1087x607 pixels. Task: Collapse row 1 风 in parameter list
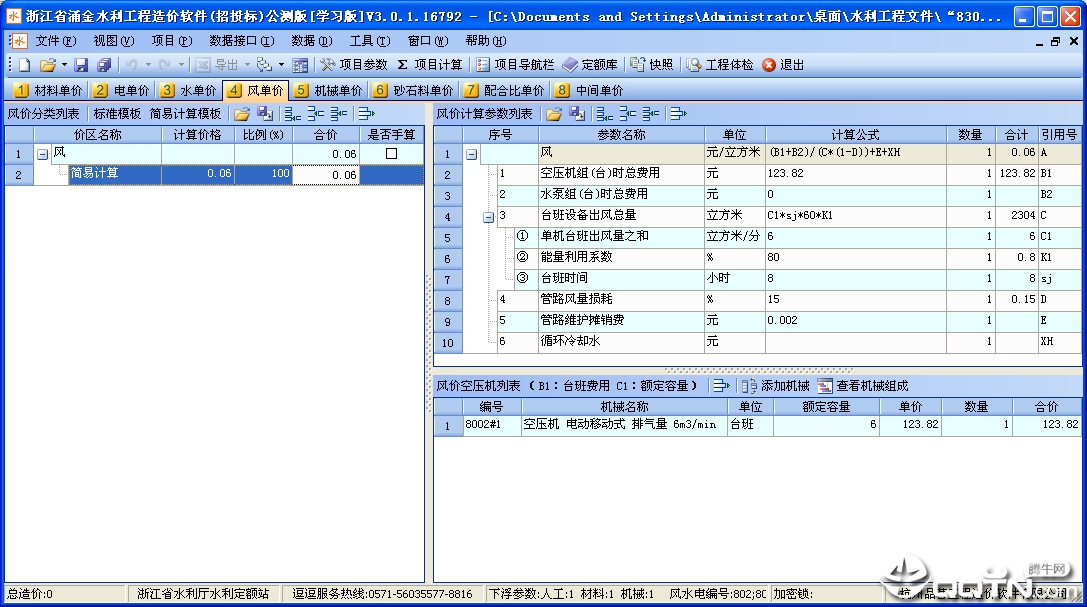471,154
